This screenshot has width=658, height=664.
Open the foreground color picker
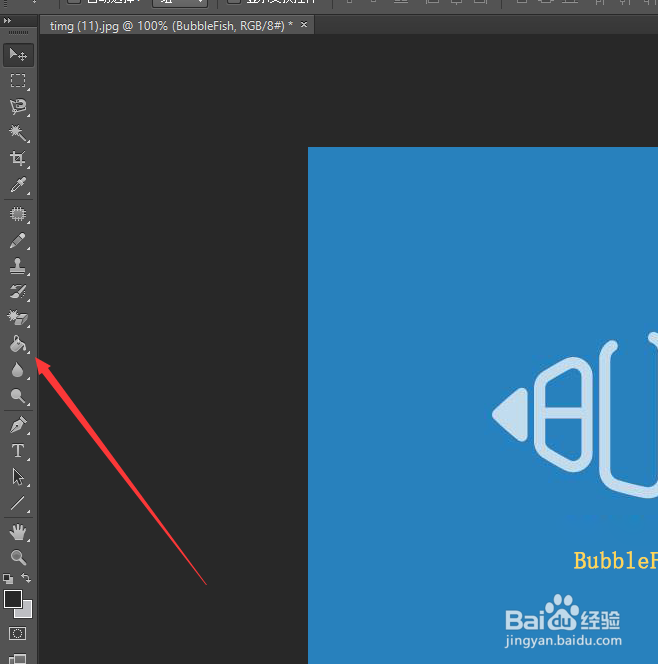13,599
